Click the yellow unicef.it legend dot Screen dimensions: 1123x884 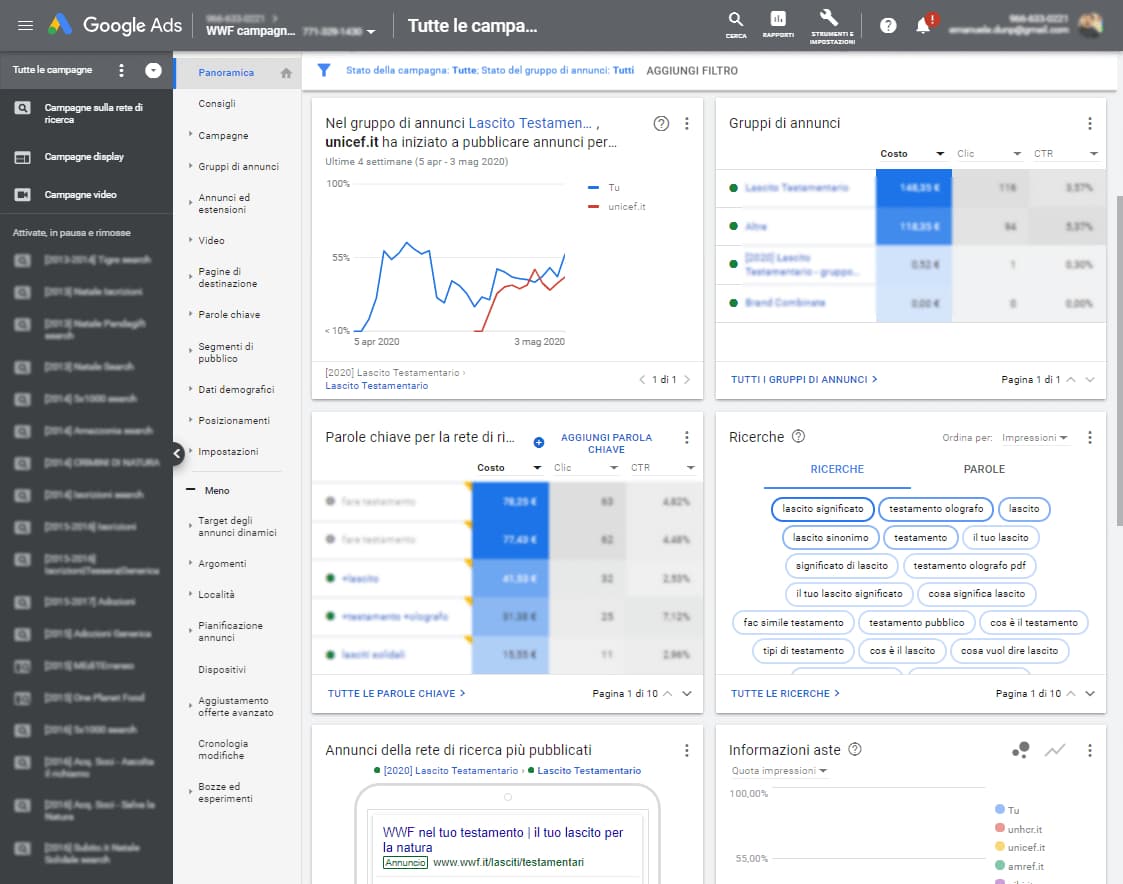point(1000,847)
